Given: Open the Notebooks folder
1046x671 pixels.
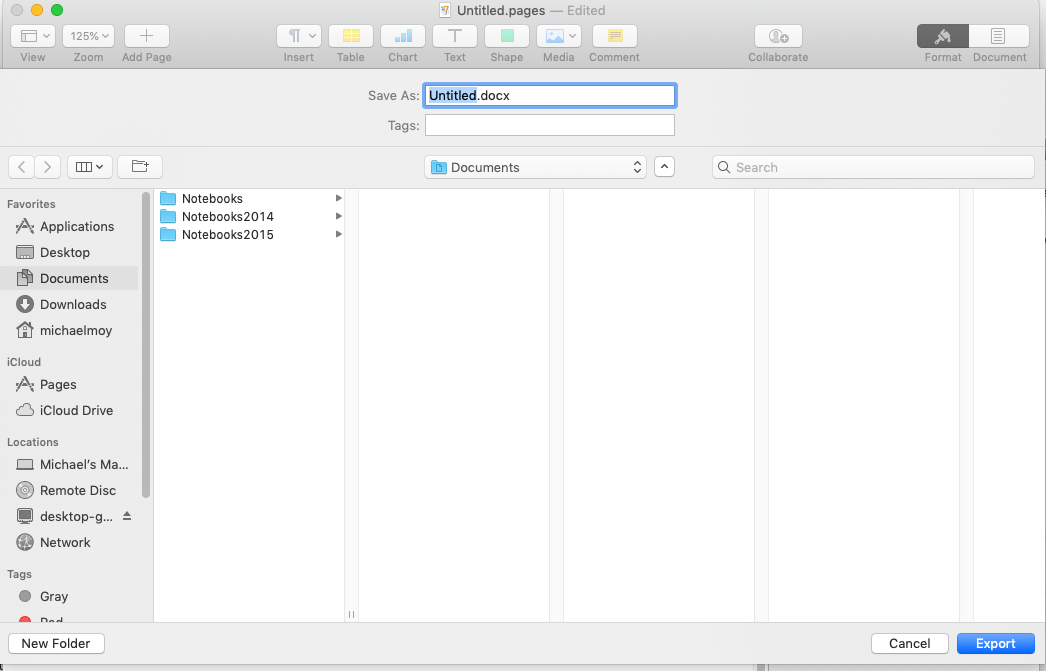Looking at the screenshot, I should [x=251, y=198].
